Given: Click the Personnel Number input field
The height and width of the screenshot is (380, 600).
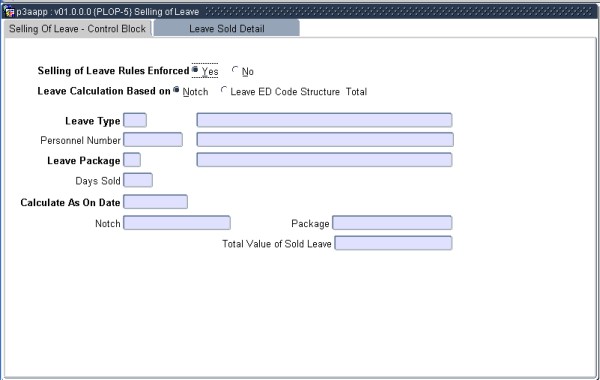Looking at the screenshot, I should [153, 140].
